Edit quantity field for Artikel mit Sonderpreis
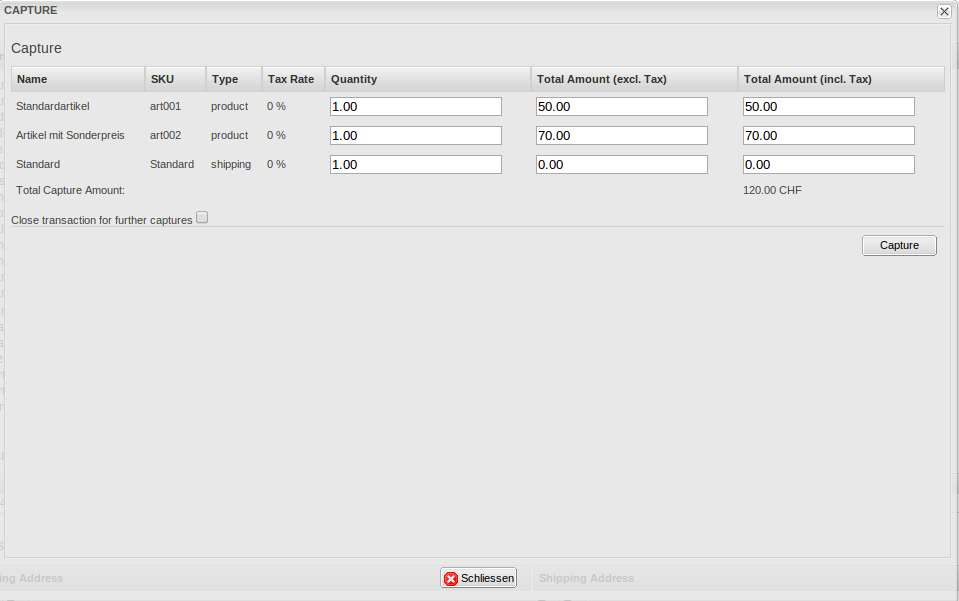 (415, 136)
